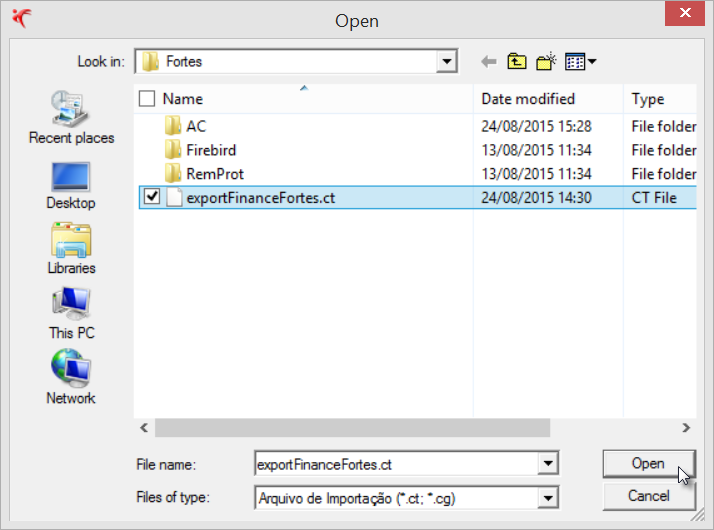Sort by Date modified column

pos(528,99)
